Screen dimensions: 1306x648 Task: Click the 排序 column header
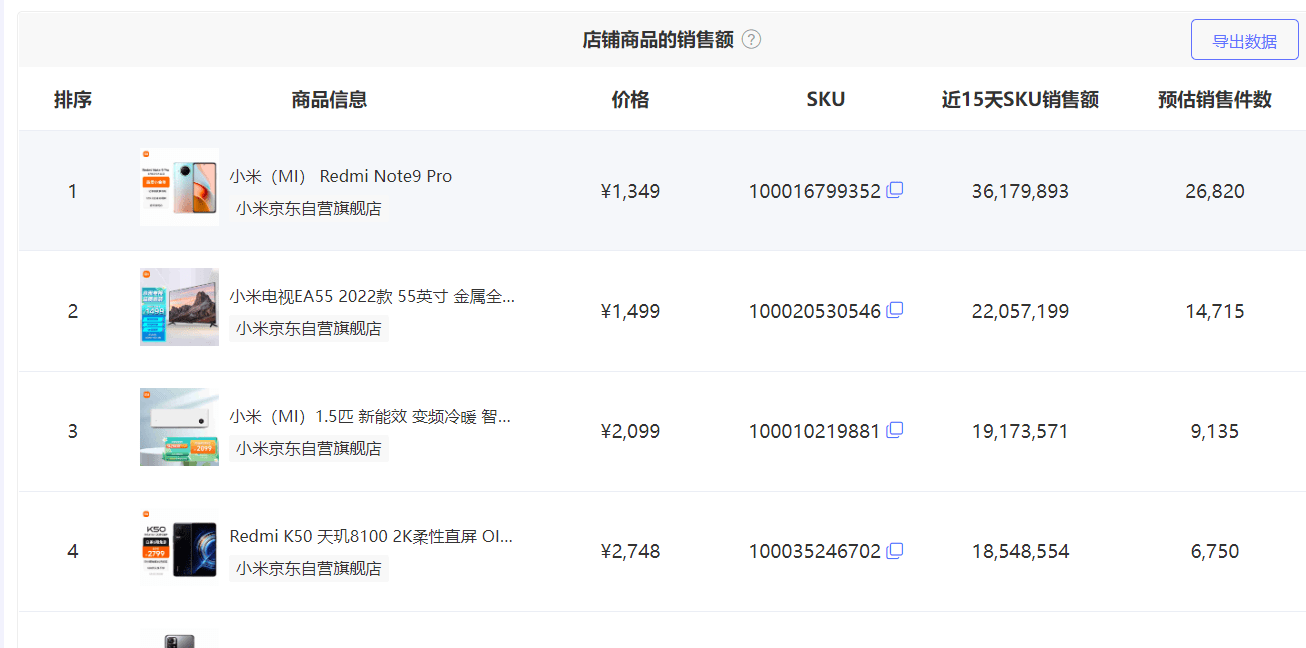73,99
